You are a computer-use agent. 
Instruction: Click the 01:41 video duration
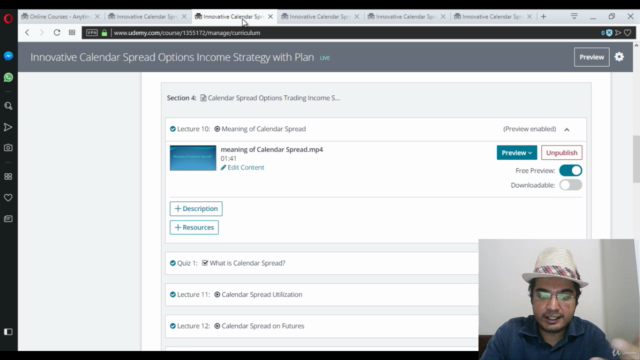[229, 158]
